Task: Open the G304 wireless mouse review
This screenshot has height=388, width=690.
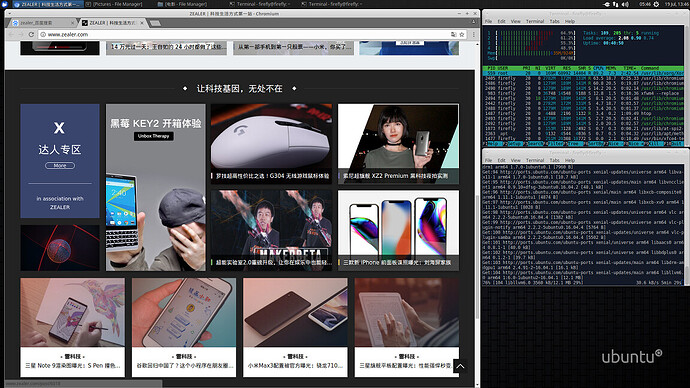Action: tap(272, 144)
